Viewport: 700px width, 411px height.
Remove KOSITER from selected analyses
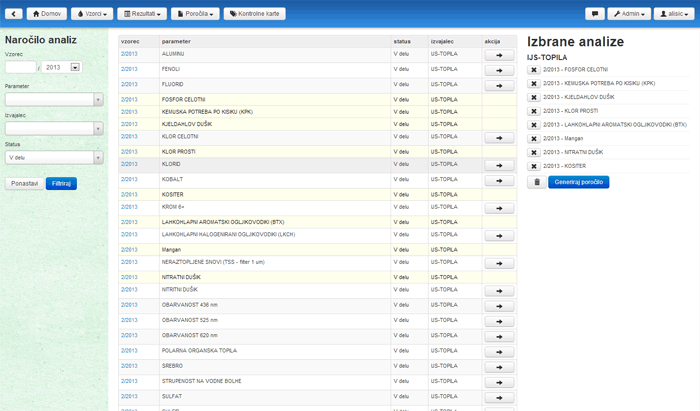coord(533,167)
